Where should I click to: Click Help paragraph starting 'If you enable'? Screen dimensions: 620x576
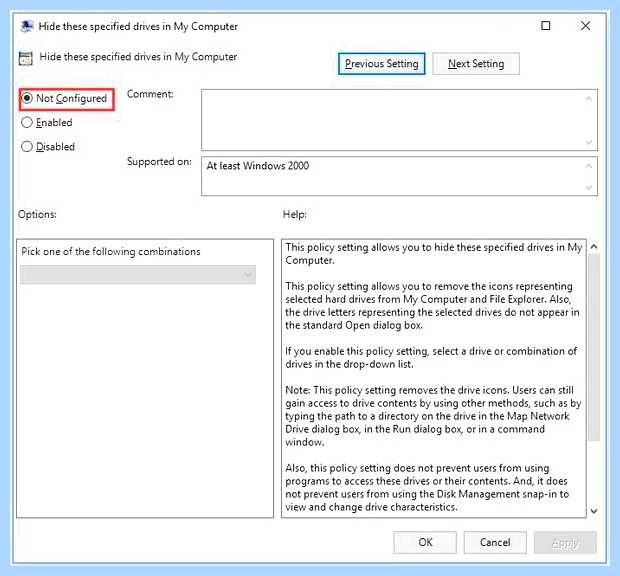(x=431, y=357)
